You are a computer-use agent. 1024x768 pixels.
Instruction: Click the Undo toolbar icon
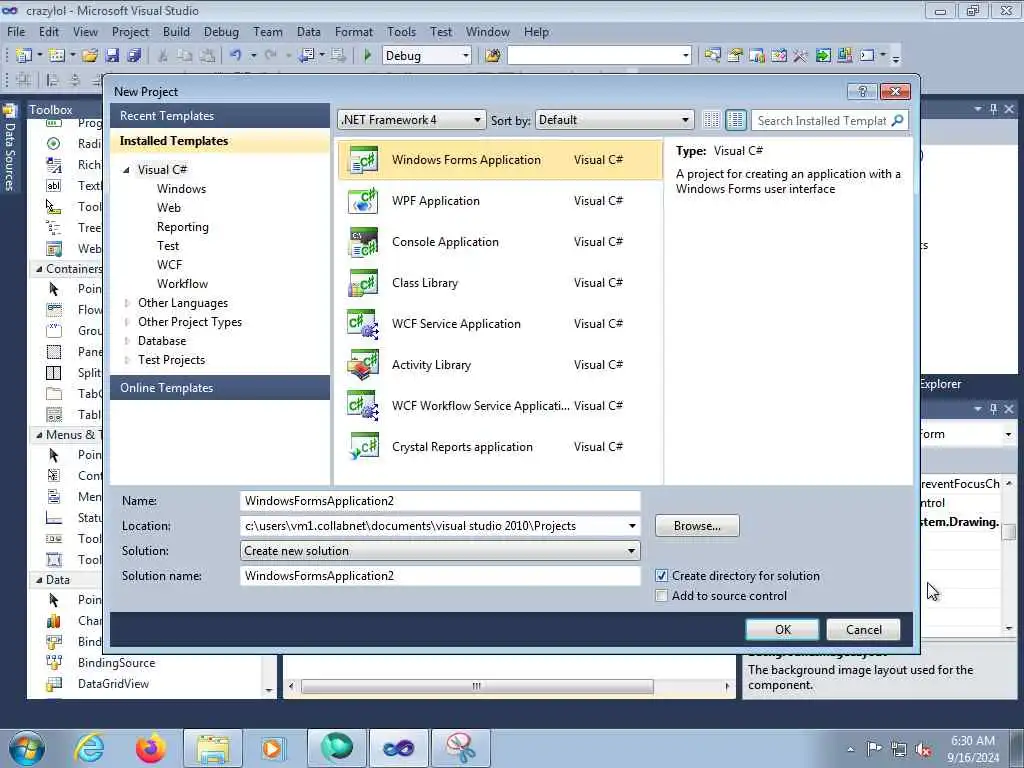pos(236,56)
